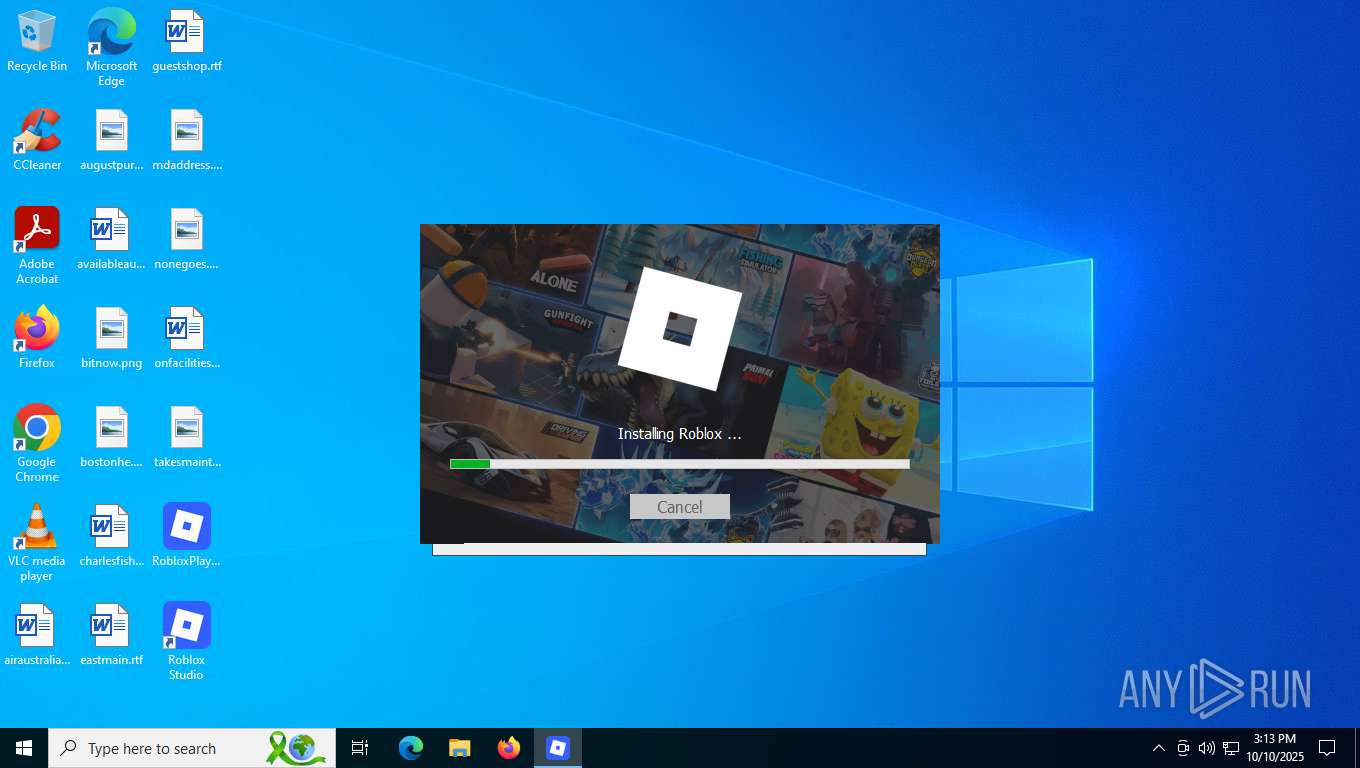This screenshot has width=1360, height=768.
Task: Click Roblox installer taskbar button
Action: click(558, 748)
